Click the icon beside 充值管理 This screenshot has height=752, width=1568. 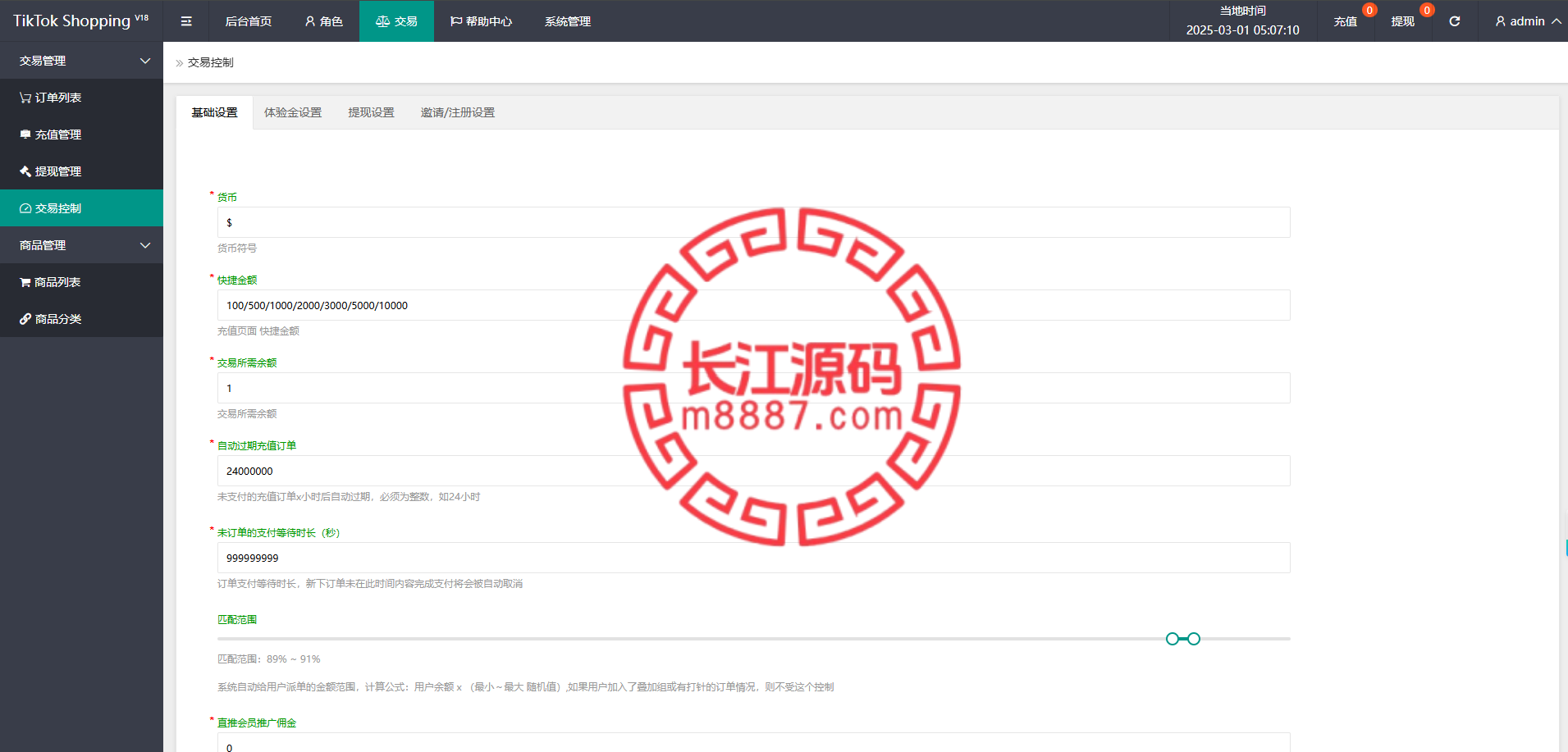pos(25,134)
